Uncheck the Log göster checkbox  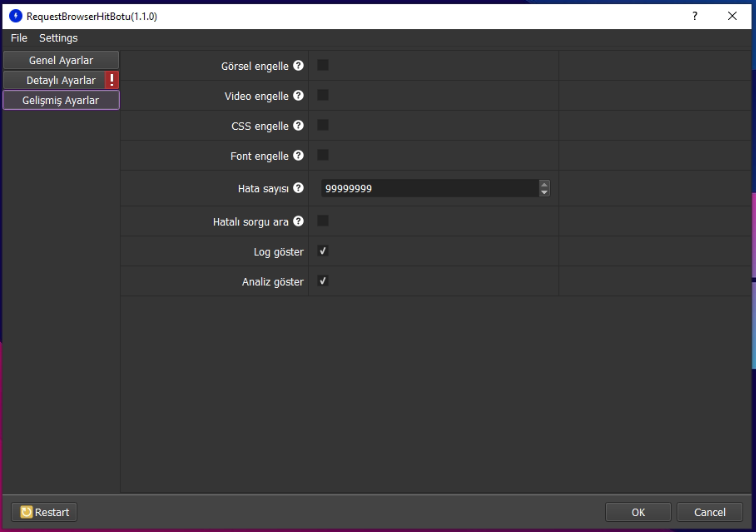323,251
